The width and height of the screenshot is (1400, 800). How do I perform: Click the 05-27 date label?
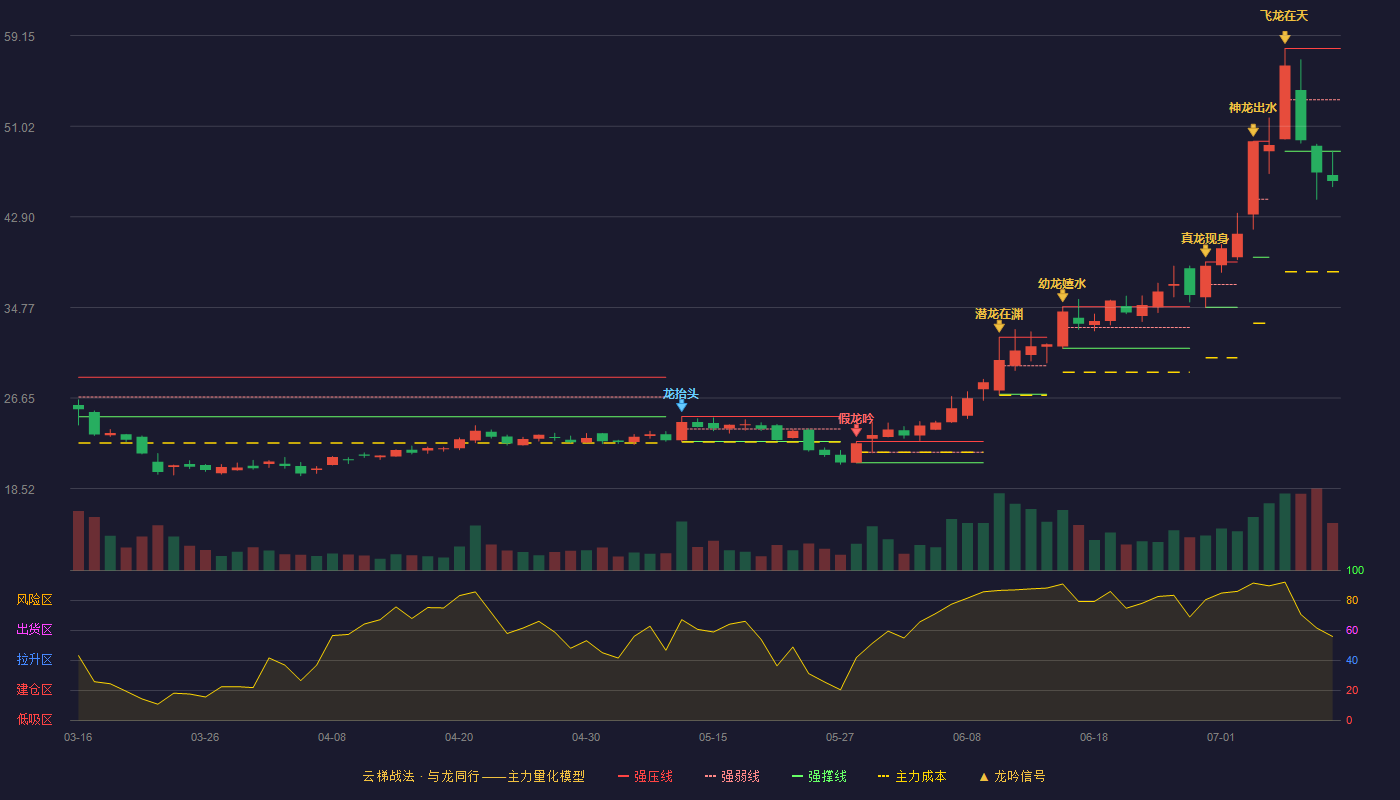840,737
